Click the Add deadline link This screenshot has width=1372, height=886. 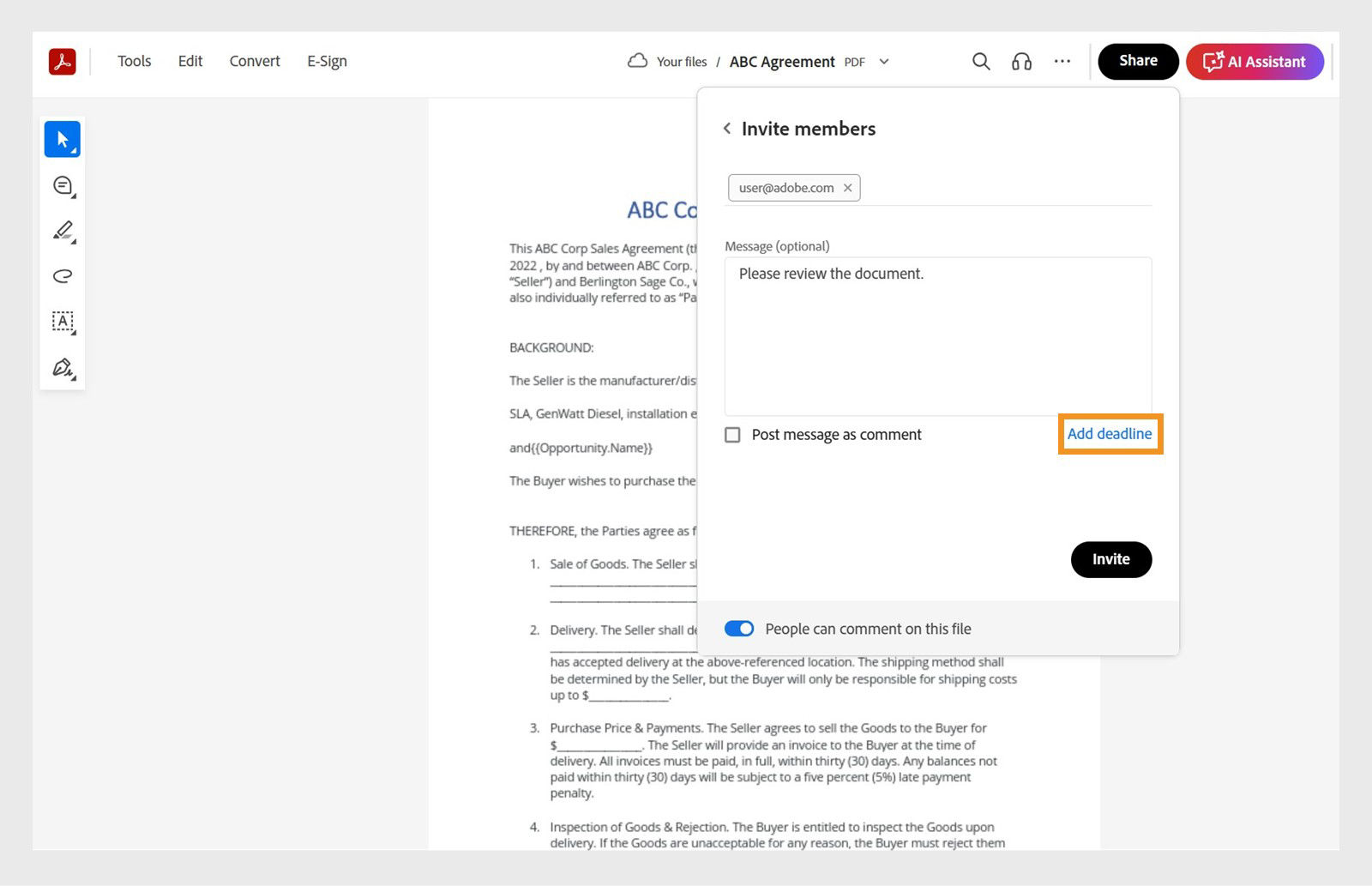1110,434
